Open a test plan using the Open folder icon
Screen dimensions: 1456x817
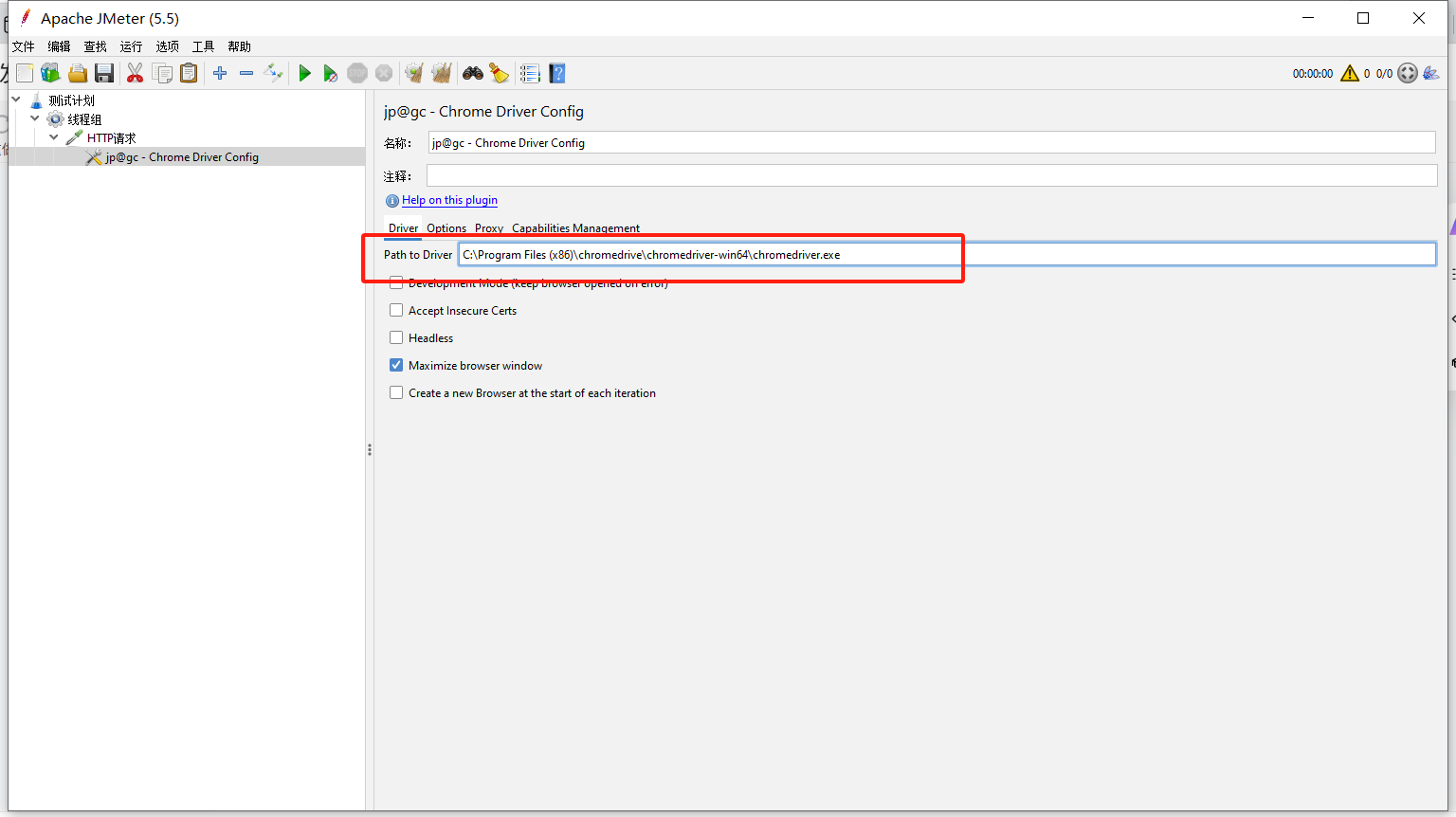click(x=77, y=73)
